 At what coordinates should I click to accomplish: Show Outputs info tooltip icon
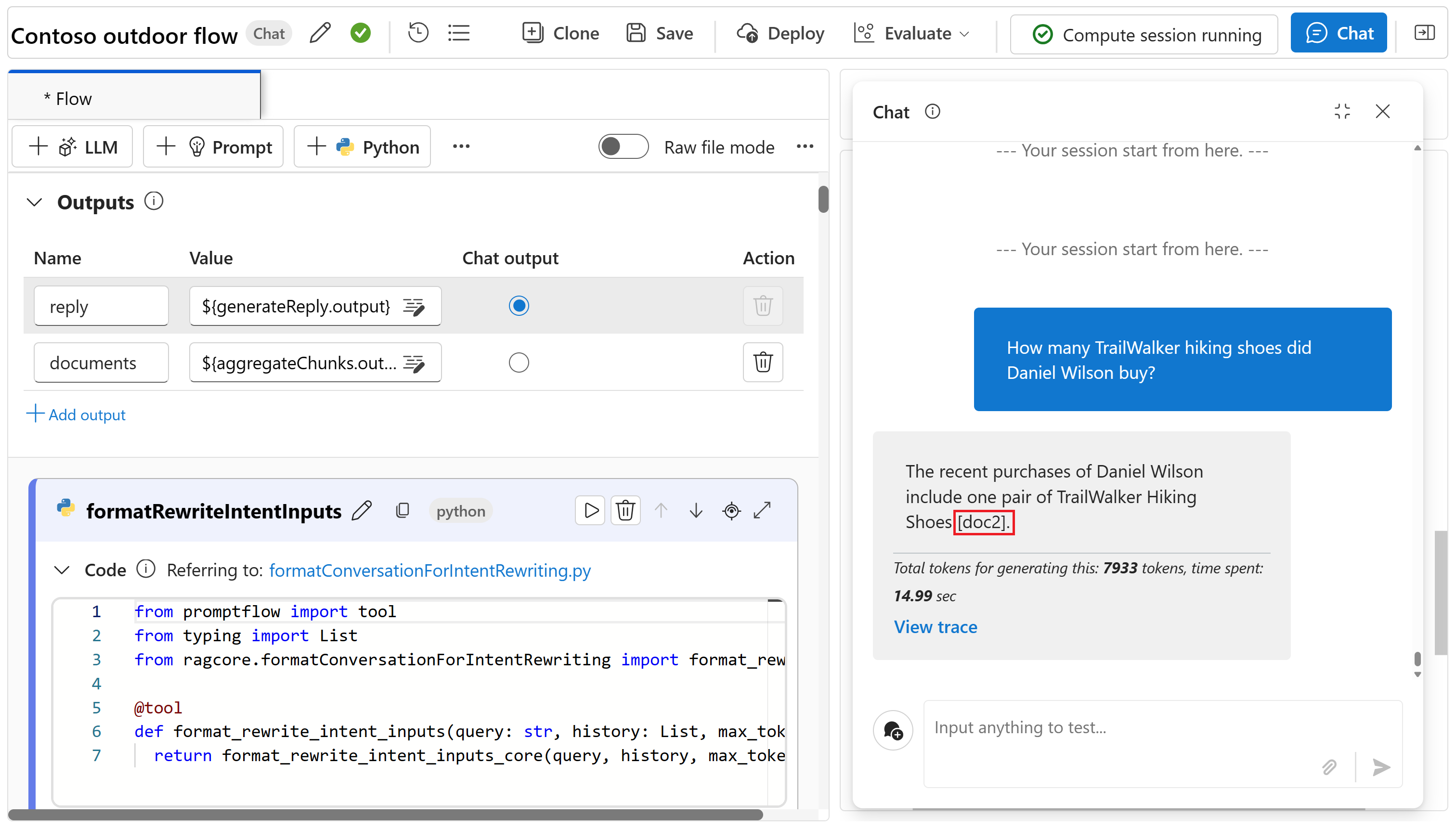(153, 201)
